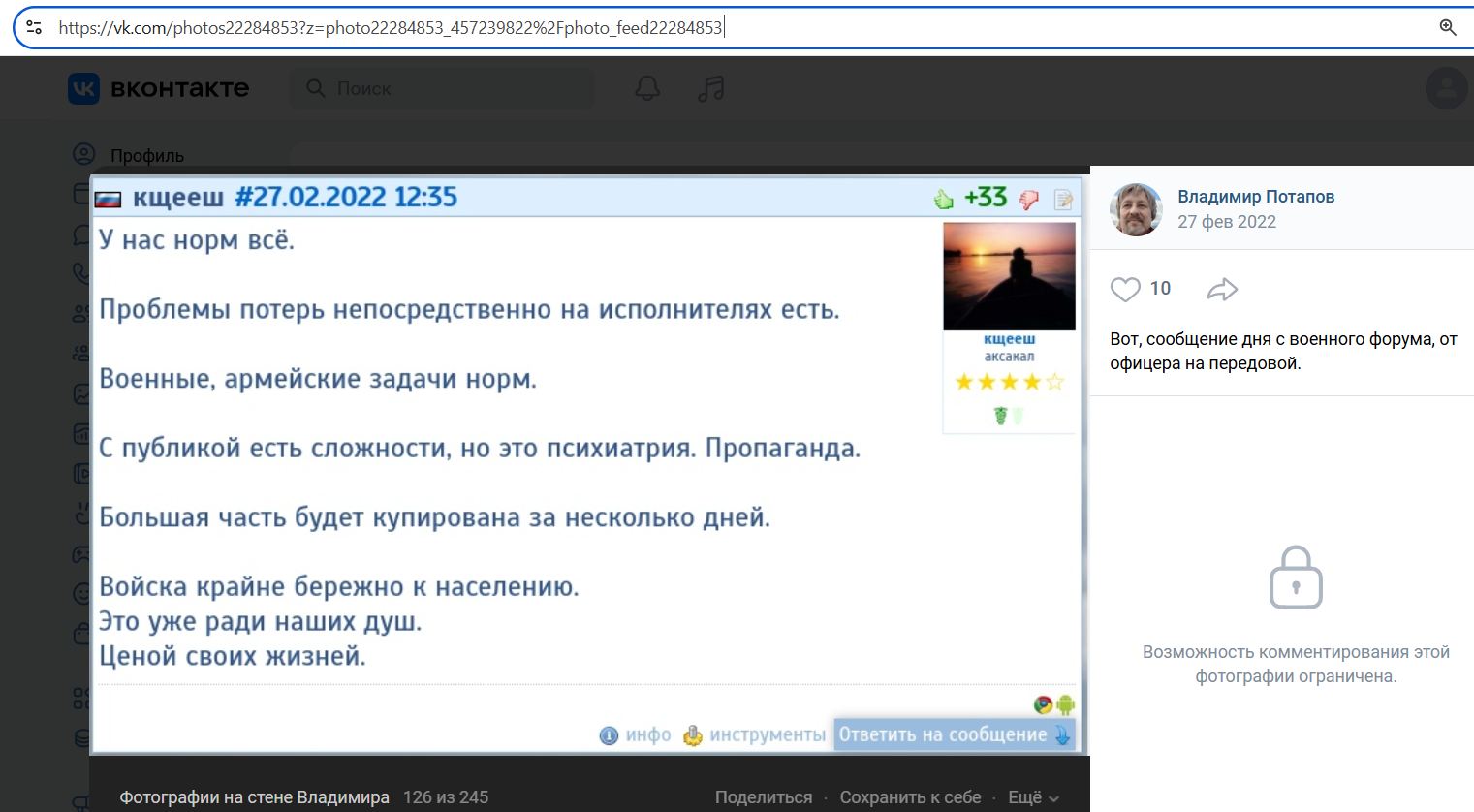Click the like count 10

[x=1160, y=289]
